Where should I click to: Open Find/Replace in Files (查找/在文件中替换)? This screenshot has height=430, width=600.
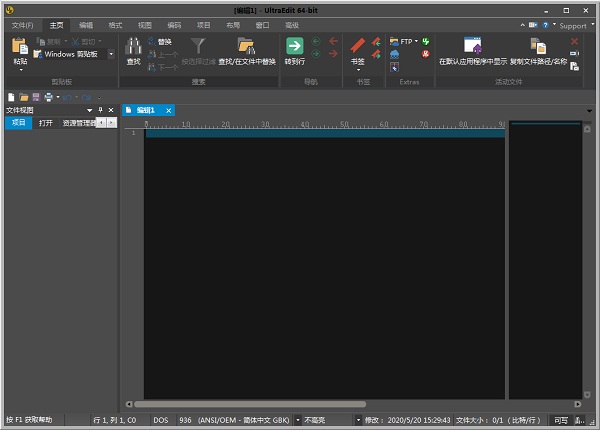tap(246, 46)
